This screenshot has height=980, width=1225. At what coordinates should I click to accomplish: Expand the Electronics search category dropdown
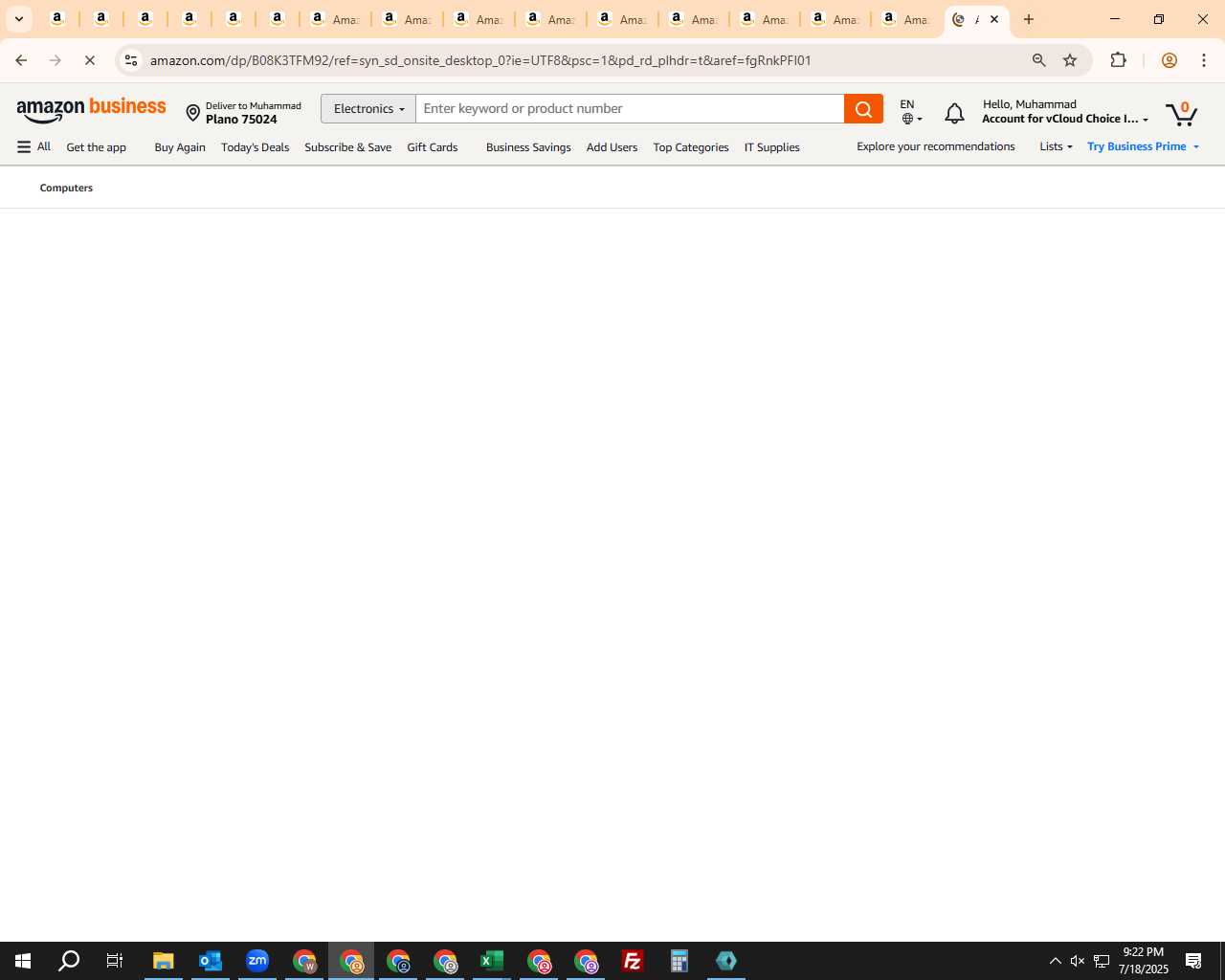tap(368, 109)
